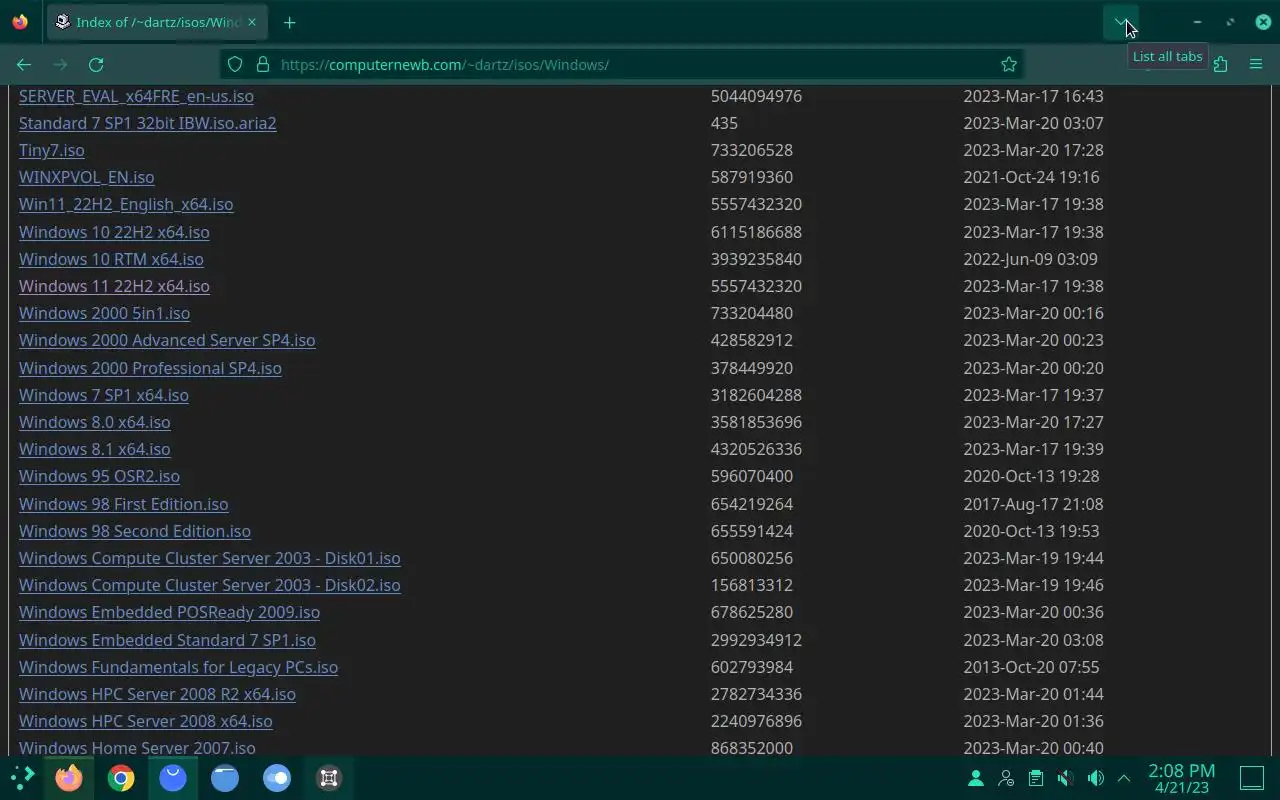1280x800 pixels.
Task: Click Win11_22H2_English_x64.iso link
Action: point(126,204)
